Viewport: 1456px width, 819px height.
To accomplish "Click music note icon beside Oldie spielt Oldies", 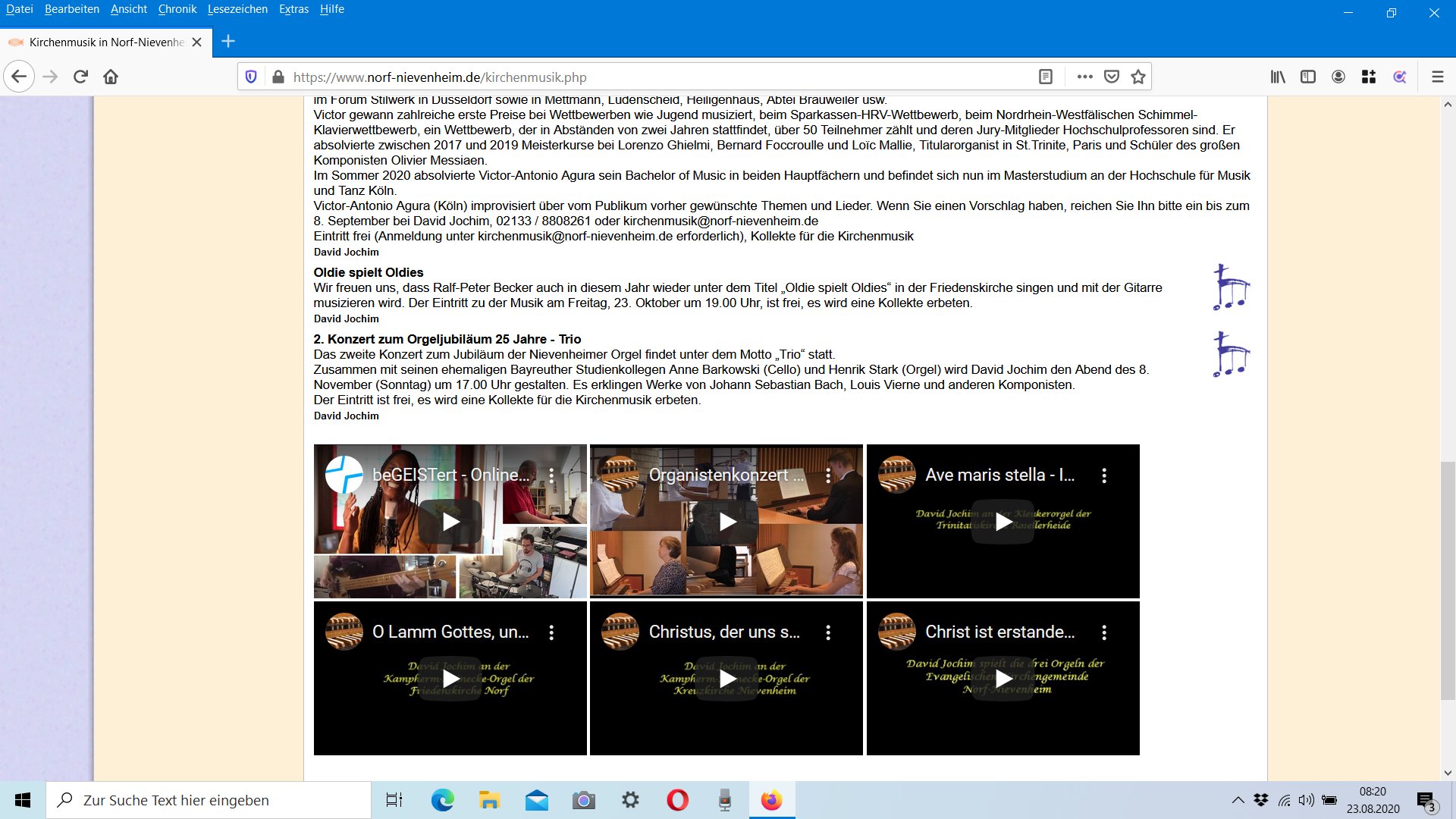I will pyautogui.click(x=1231, y=287).
